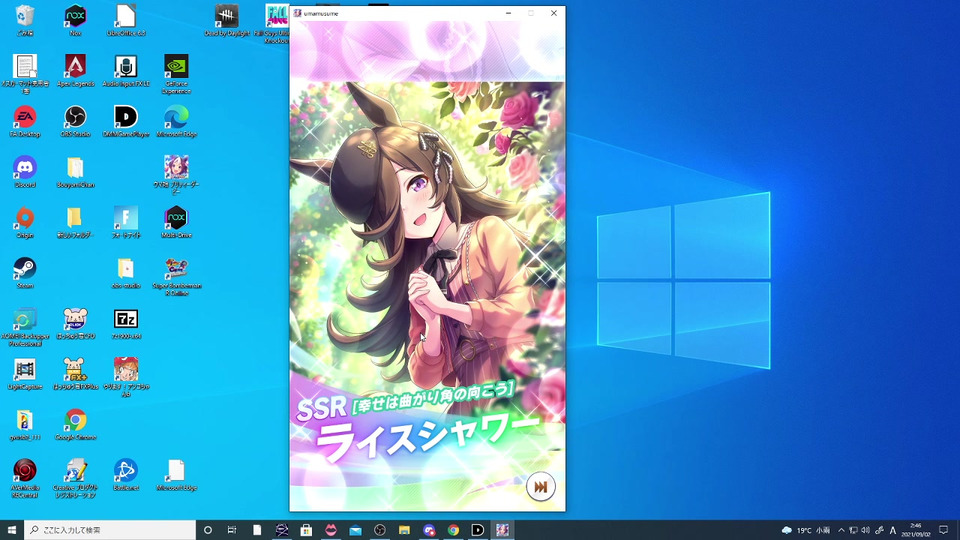Open the obs-studio folder on desktop
Viewport: 960px width, 540px height.
(x=126, y=272)
